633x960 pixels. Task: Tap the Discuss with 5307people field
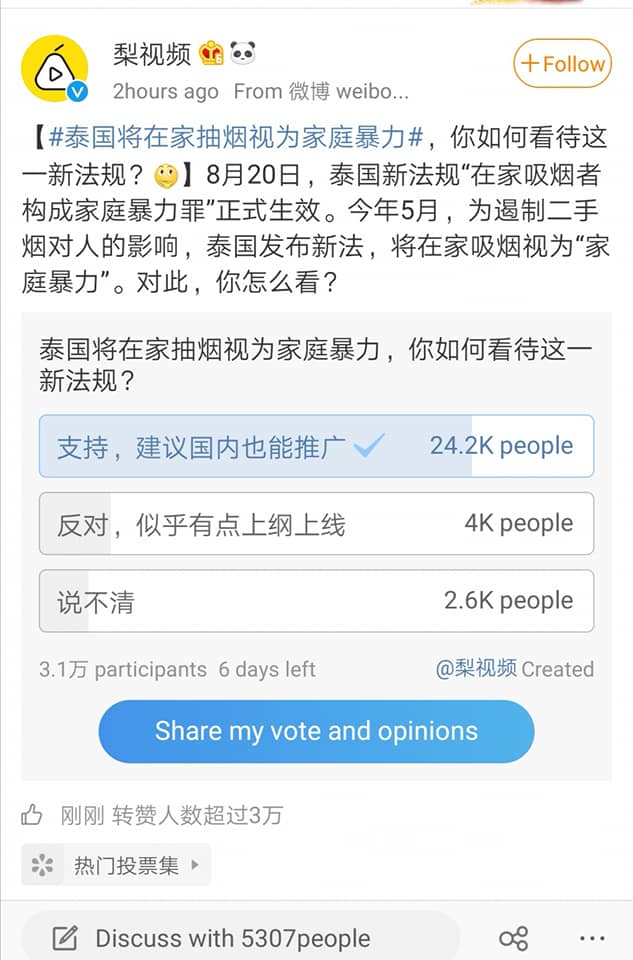click(x=232, y=938)
